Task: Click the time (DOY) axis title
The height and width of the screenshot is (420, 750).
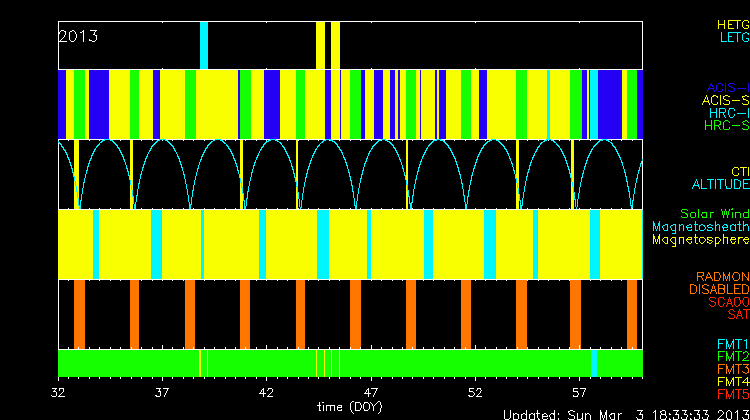Action: click(x=350, y=407)
